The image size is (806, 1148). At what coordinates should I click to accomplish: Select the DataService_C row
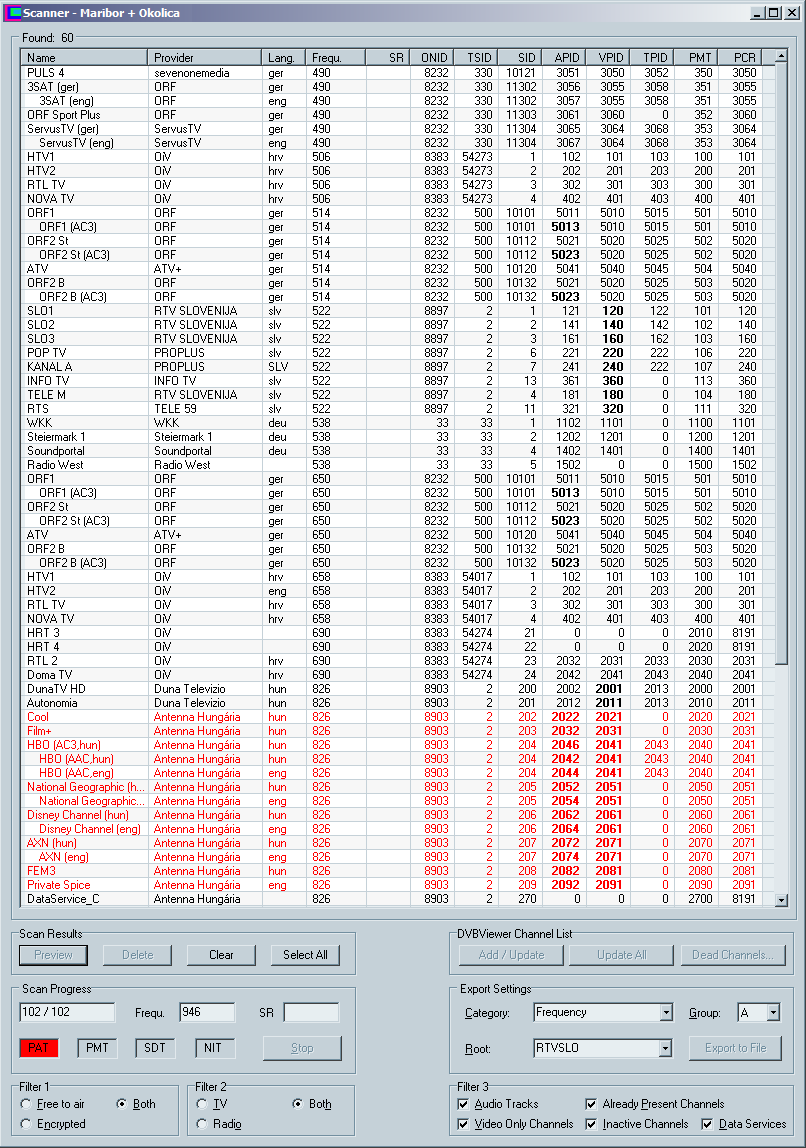[x=397, y=898]
